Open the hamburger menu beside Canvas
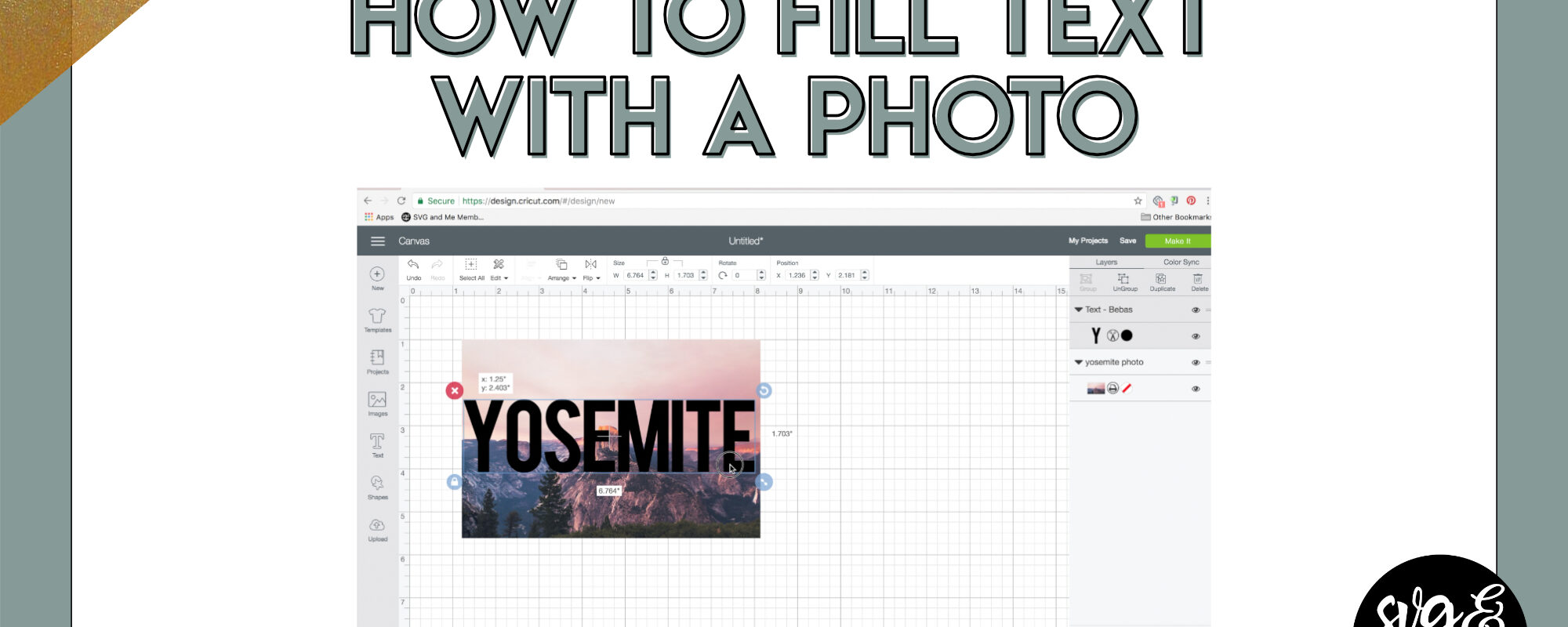The width and height of the screenshot is (1568, 627). 378,241
